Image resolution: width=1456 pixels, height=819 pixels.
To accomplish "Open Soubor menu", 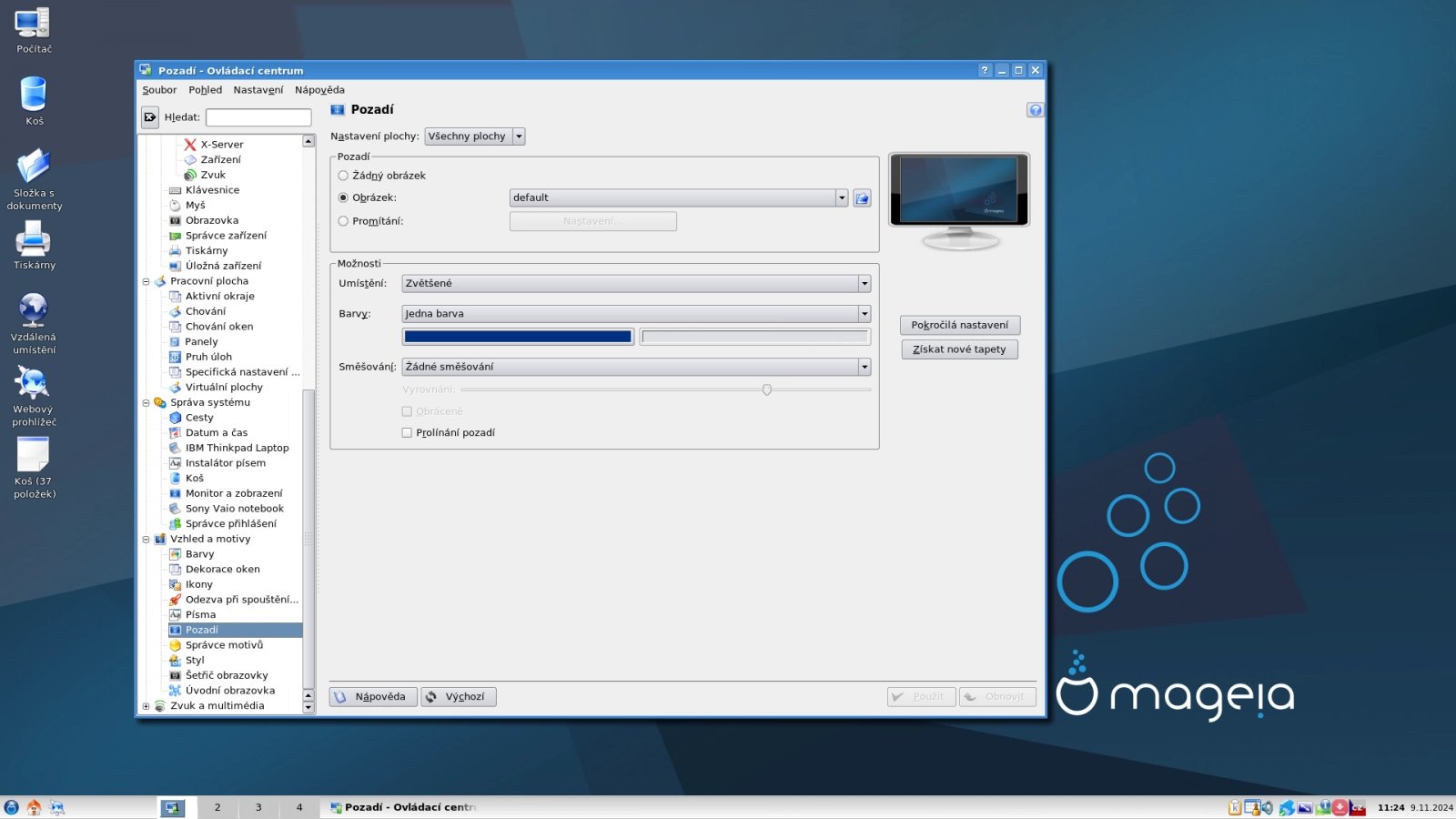I will point(159,90).
